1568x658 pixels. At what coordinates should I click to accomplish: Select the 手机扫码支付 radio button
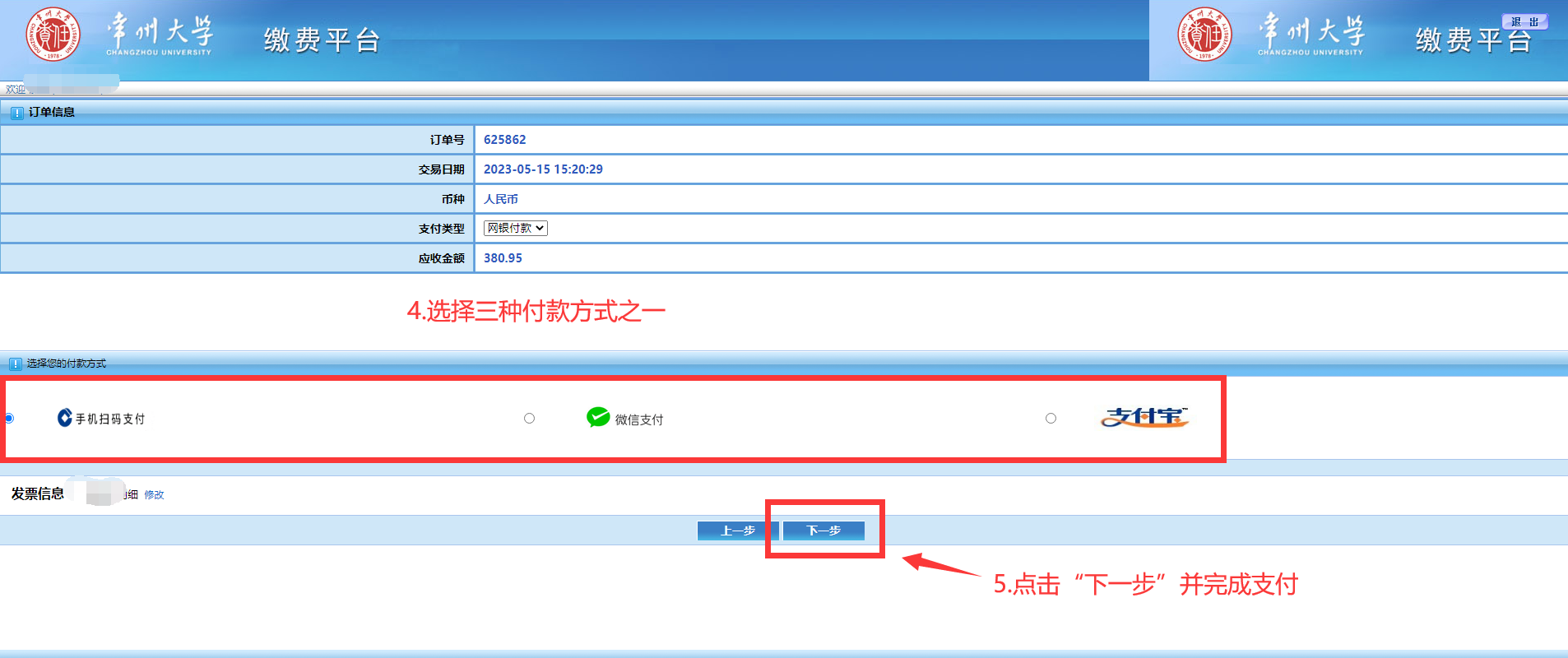pos(9,419)
